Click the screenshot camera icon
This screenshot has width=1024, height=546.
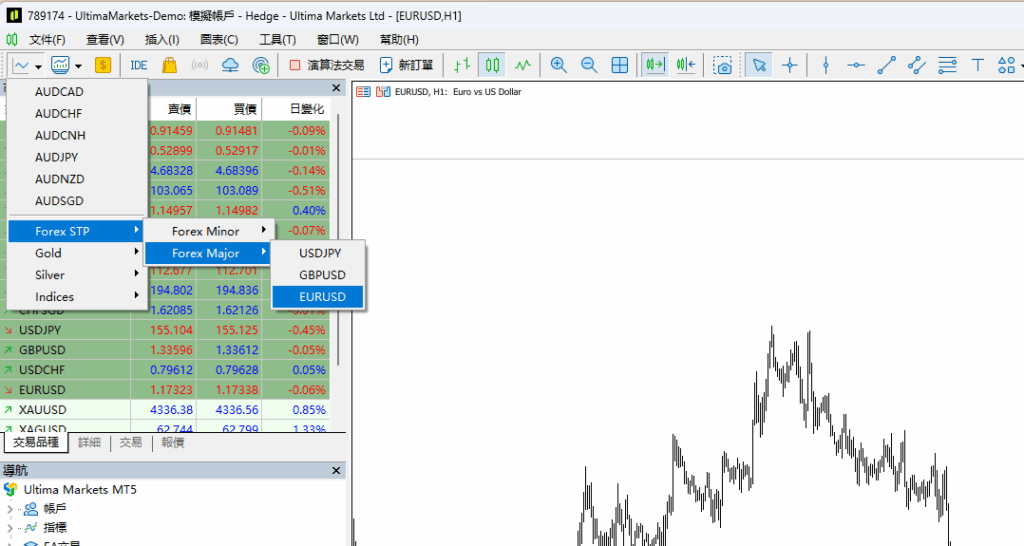click(x=722, y=65)
